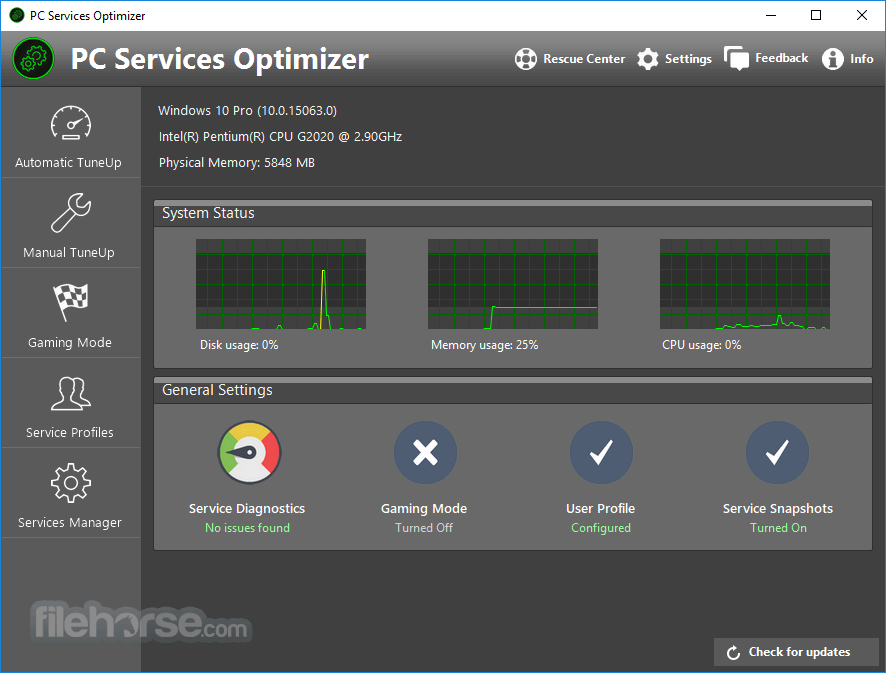Click the System Status panel header
886x673 pixels.
click(513, 213)
